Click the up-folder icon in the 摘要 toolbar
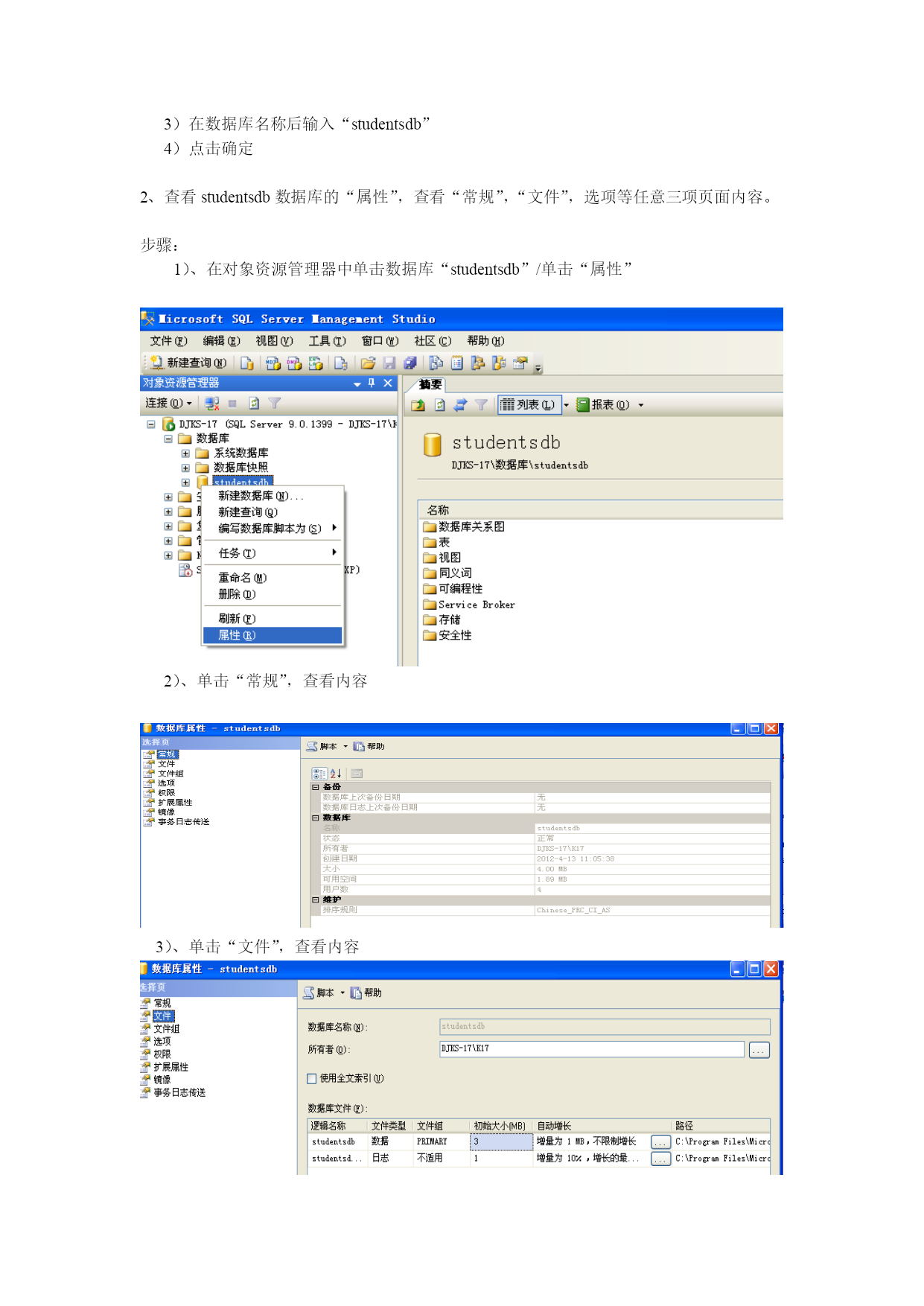Viewport: 924px width, 1306px height. coord(418,405)
